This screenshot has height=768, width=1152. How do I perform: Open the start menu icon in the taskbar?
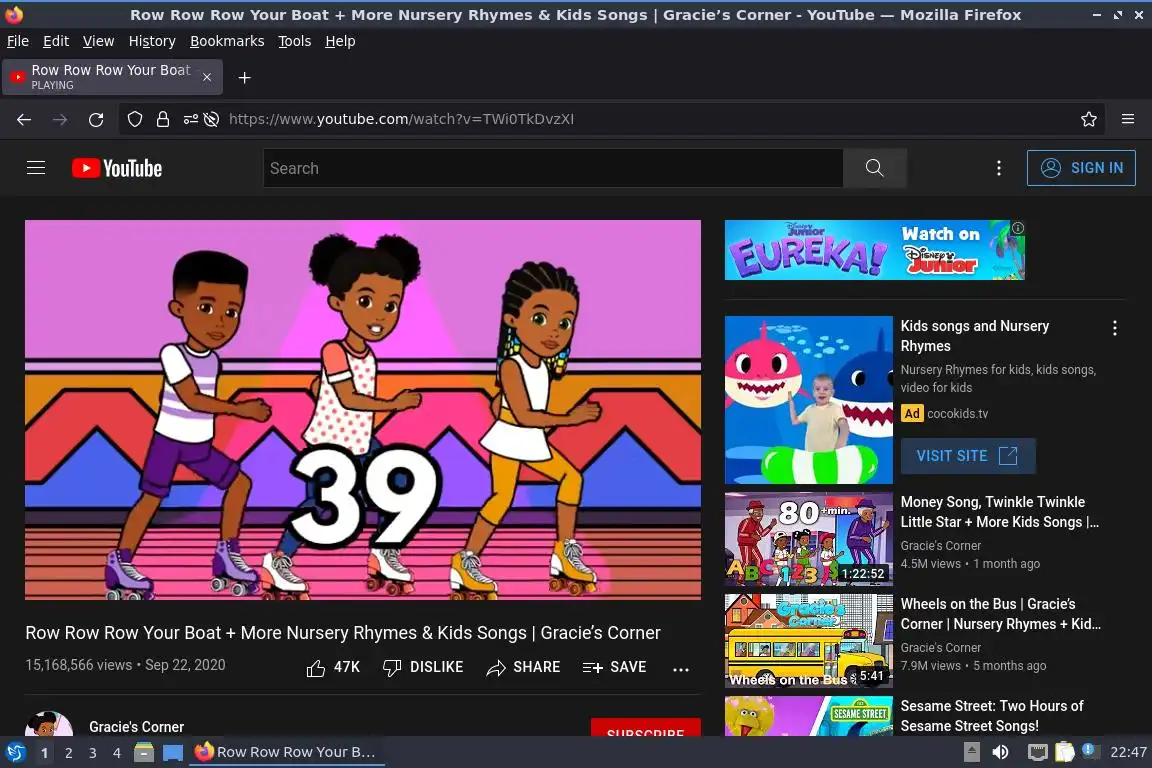pyautogui.click(x=15, y=752)
